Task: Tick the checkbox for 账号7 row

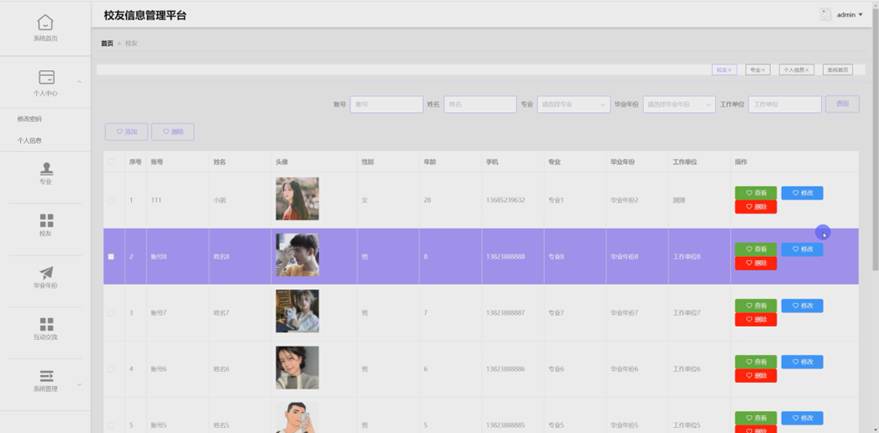Action: (111, 312)
